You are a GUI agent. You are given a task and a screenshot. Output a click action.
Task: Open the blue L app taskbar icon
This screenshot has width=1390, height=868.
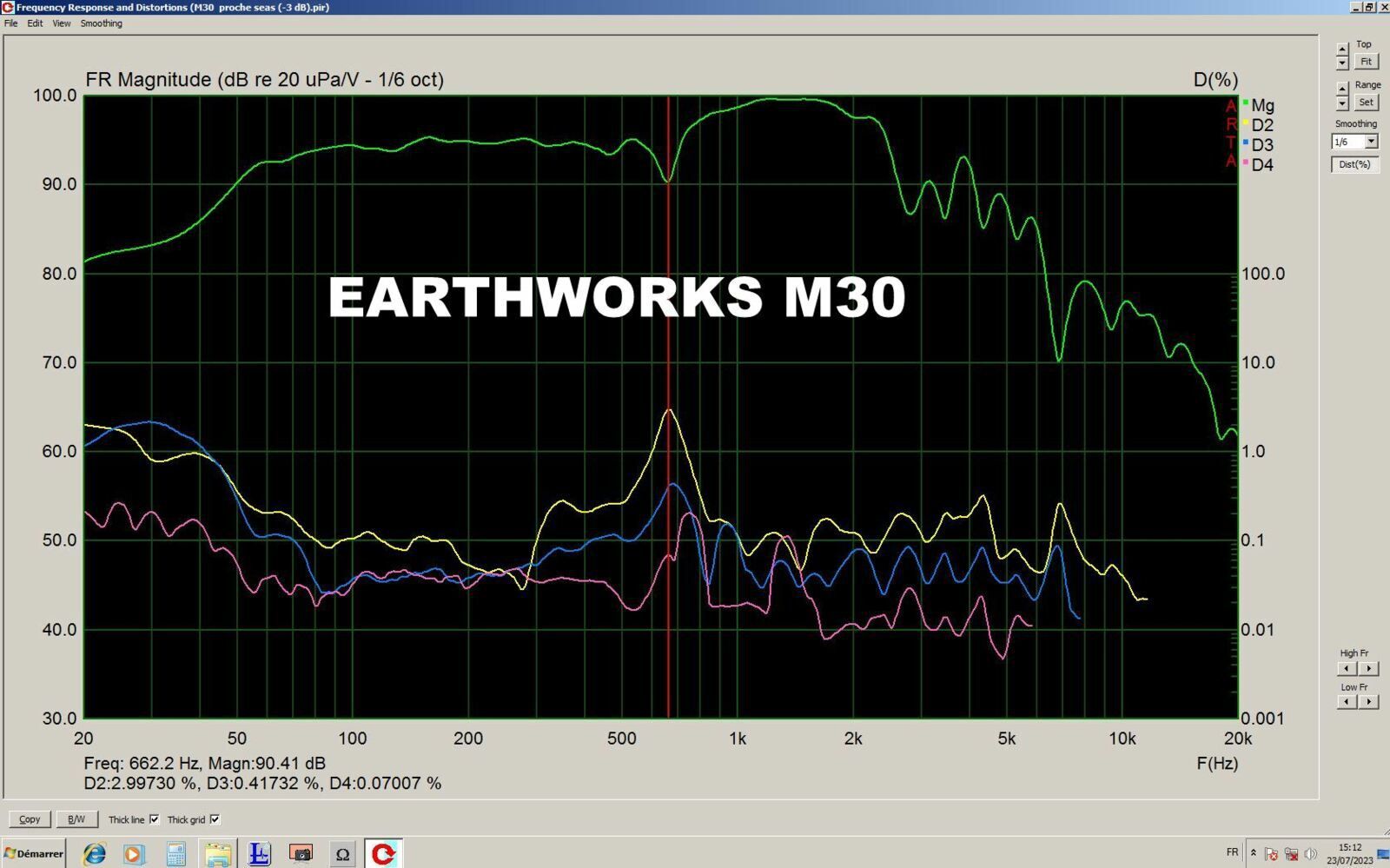point(259,854)
